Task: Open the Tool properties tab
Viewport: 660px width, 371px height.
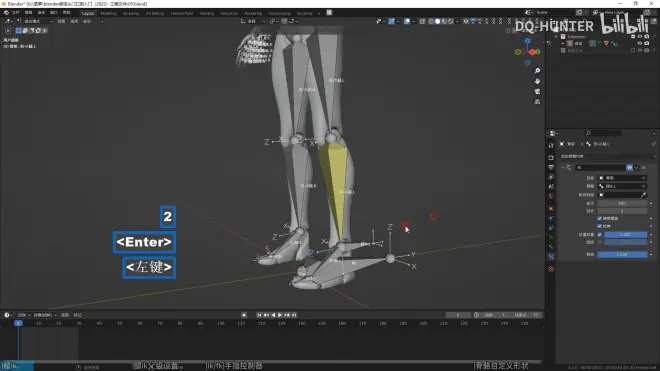Action: click(551, 145)
